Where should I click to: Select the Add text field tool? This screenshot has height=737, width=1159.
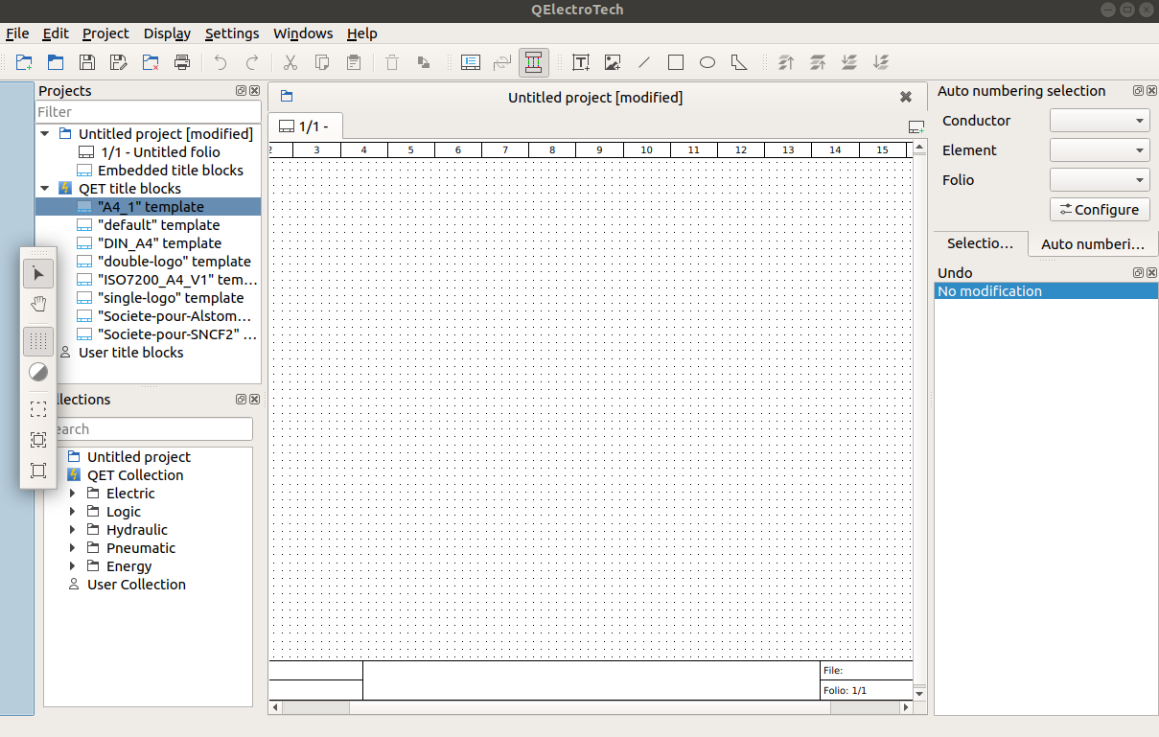pyautogui.click(x=581, y=63)
